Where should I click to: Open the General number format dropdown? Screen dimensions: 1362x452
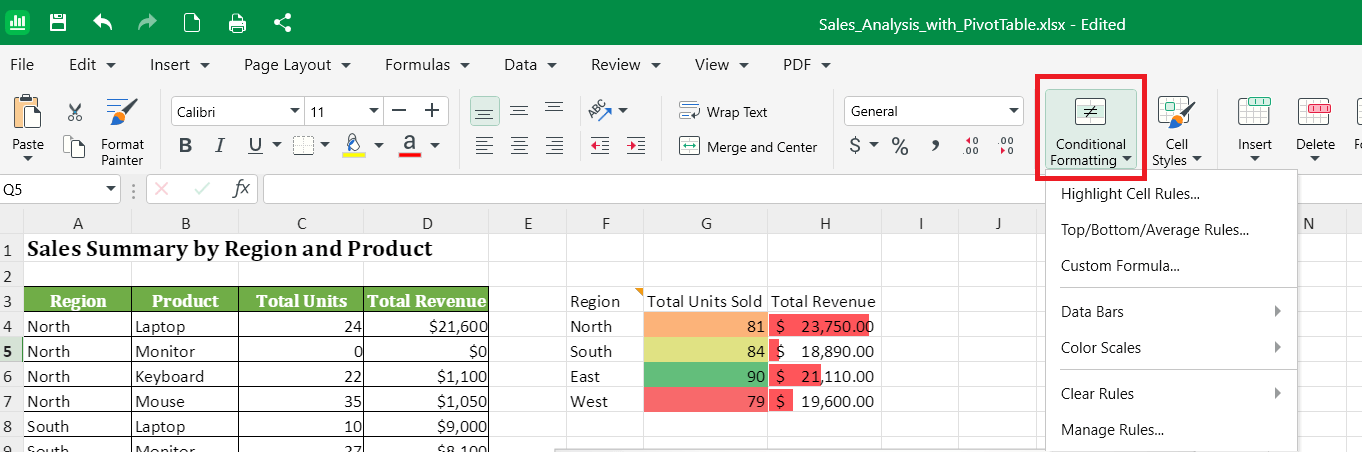tap(1013, 111)
